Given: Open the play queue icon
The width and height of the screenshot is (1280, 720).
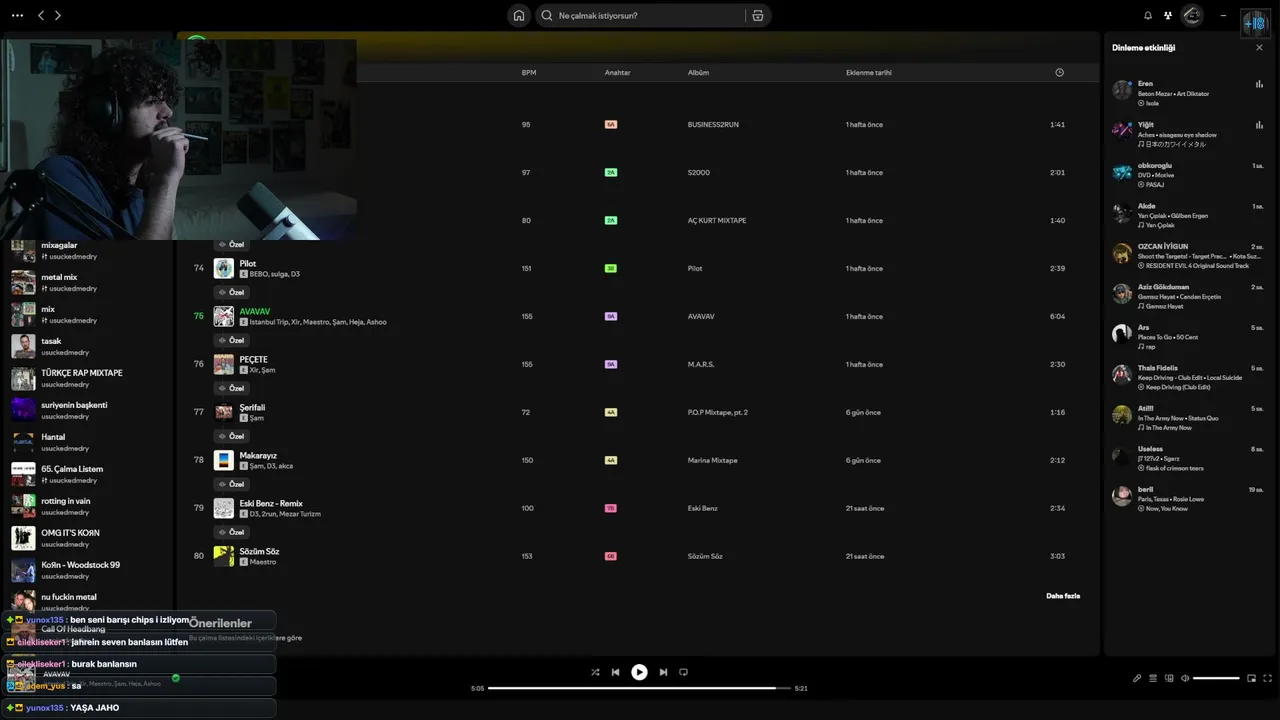Looking at the screenshot, I should pyautogui.click(x=1153, y=678).
